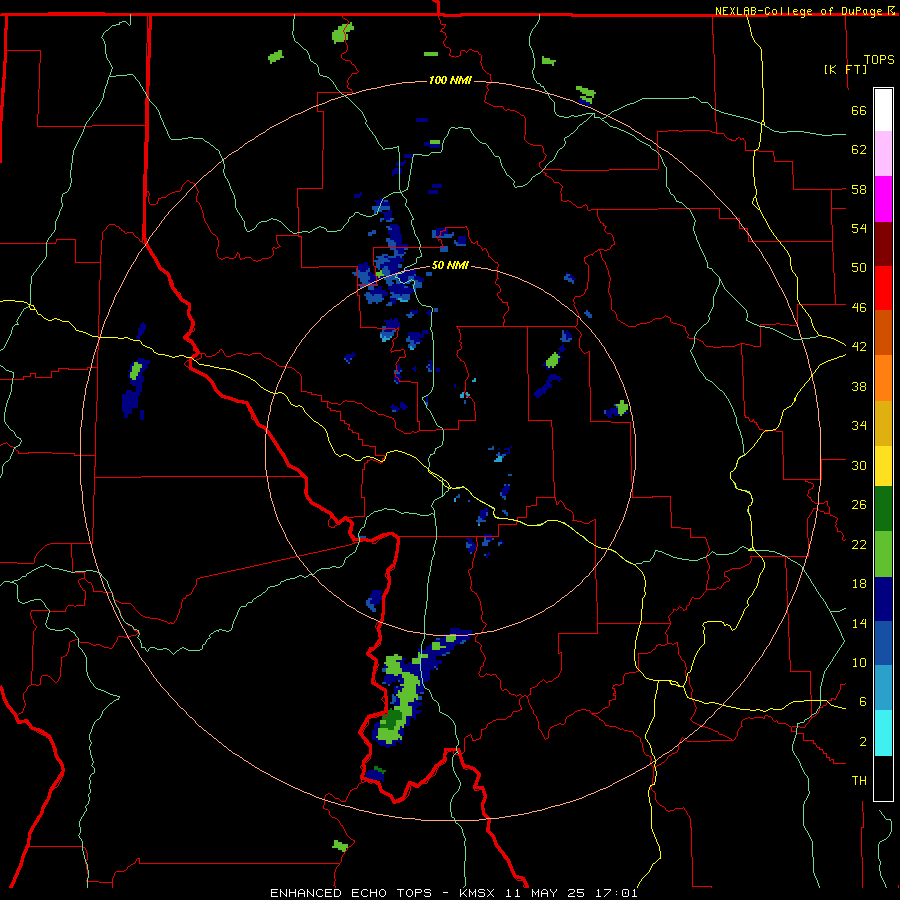Image resolution: width=900 pixels, height=900 pixels.
Task: Click the "46" legend value
Action: point(859,308)
